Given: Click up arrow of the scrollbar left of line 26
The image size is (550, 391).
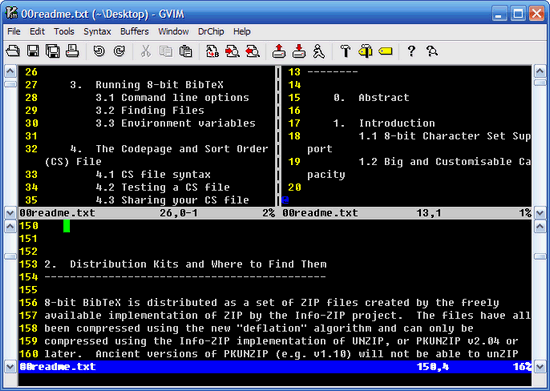Looking at the screenshot, I should [x=10, y=72].
